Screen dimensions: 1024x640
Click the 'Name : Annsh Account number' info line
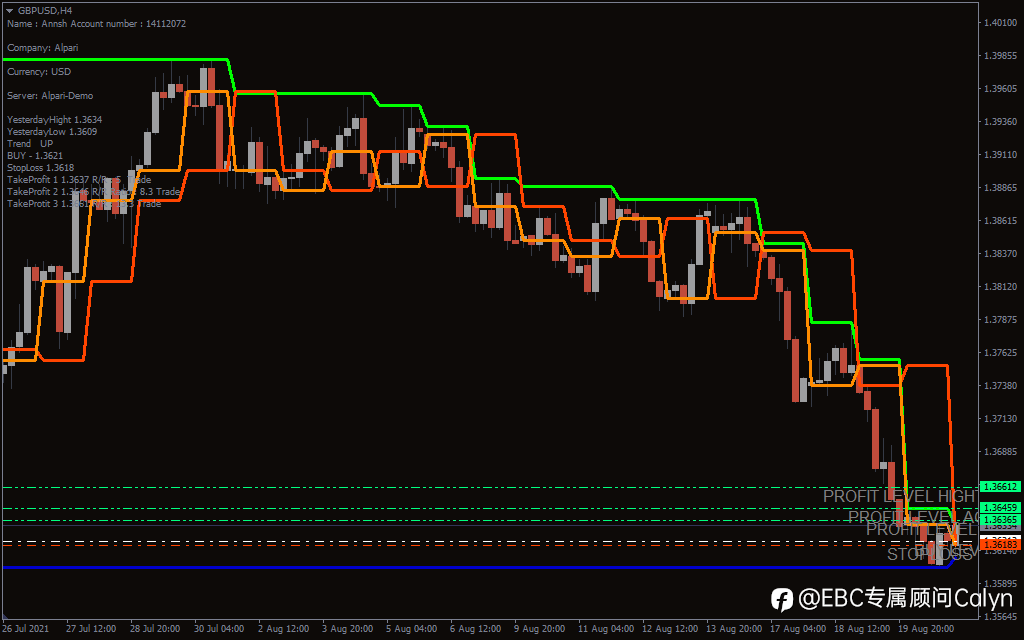click(96, 24)
